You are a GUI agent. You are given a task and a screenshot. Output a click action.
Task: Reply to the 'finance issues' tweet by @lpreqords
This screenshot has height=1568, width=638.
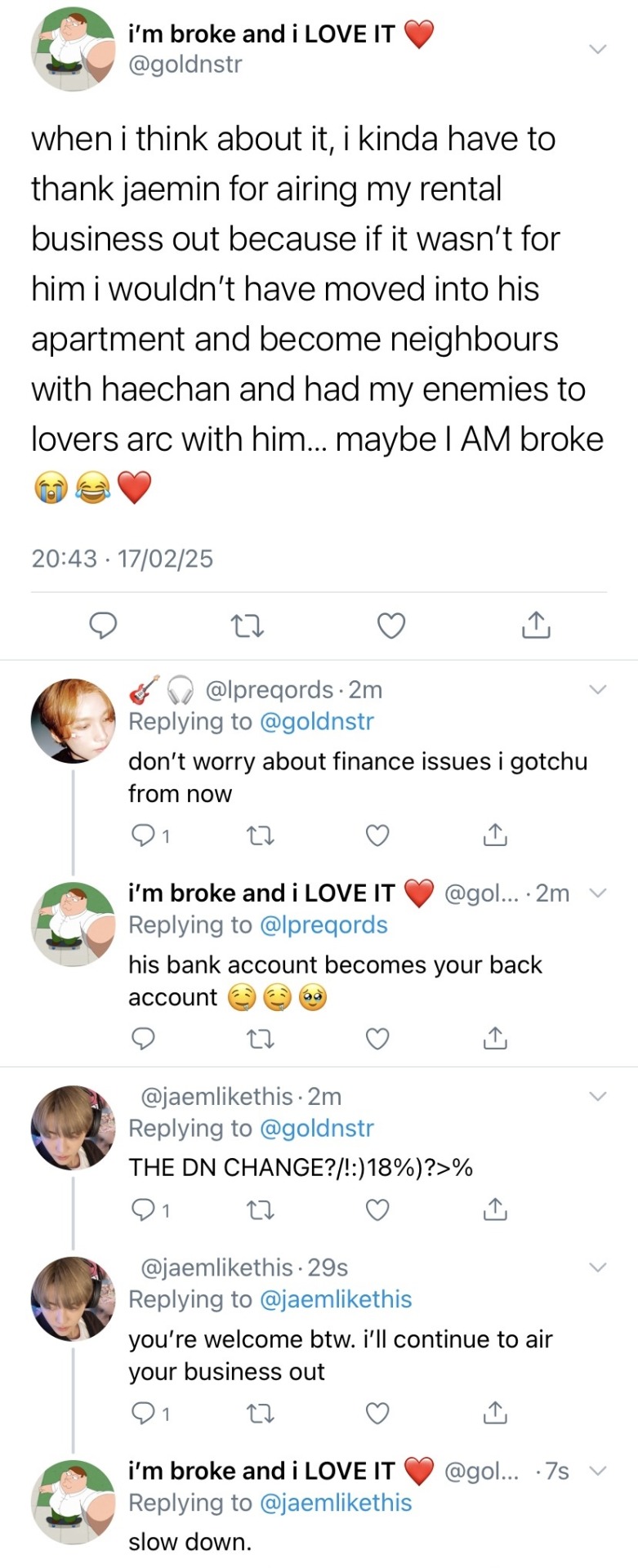click(x=144, y=835)
